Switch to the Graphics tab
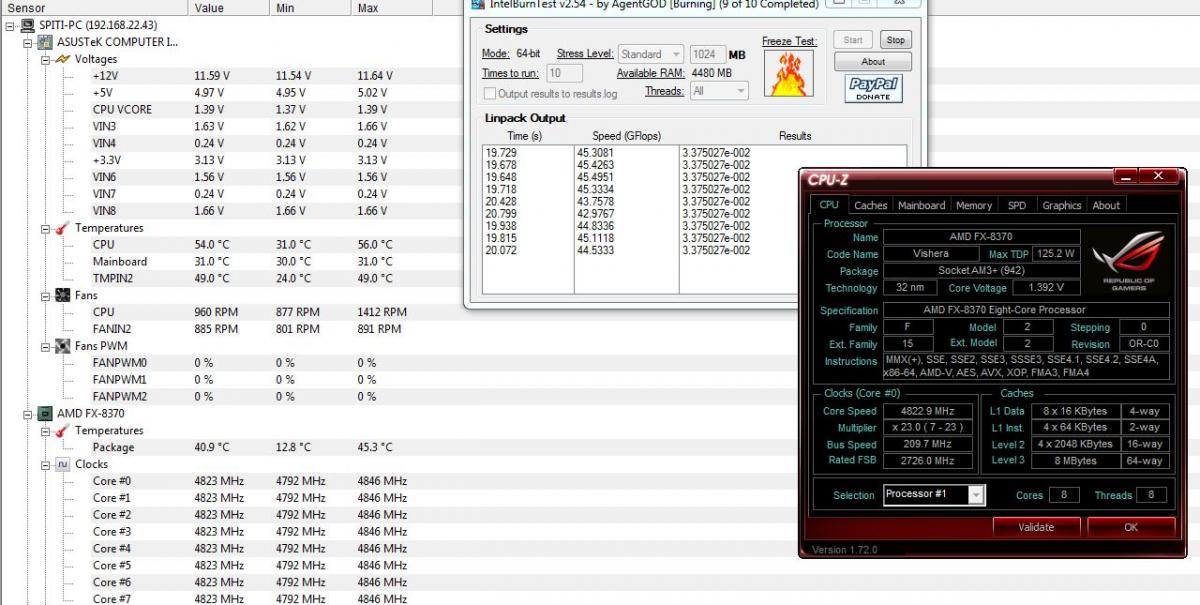The height and width of the screenshot is (605, 1200). click(x=1061, y=205)
